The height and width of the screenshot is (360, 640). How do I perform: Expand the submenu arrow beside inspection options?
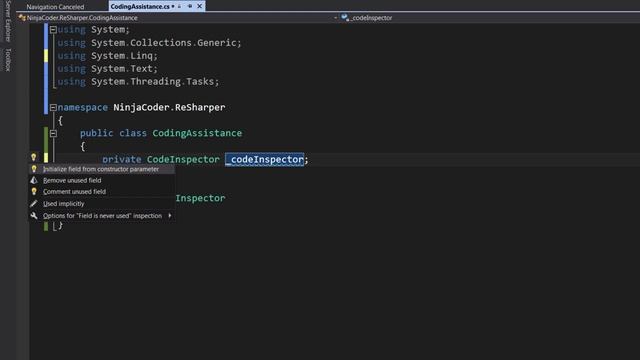170,216
